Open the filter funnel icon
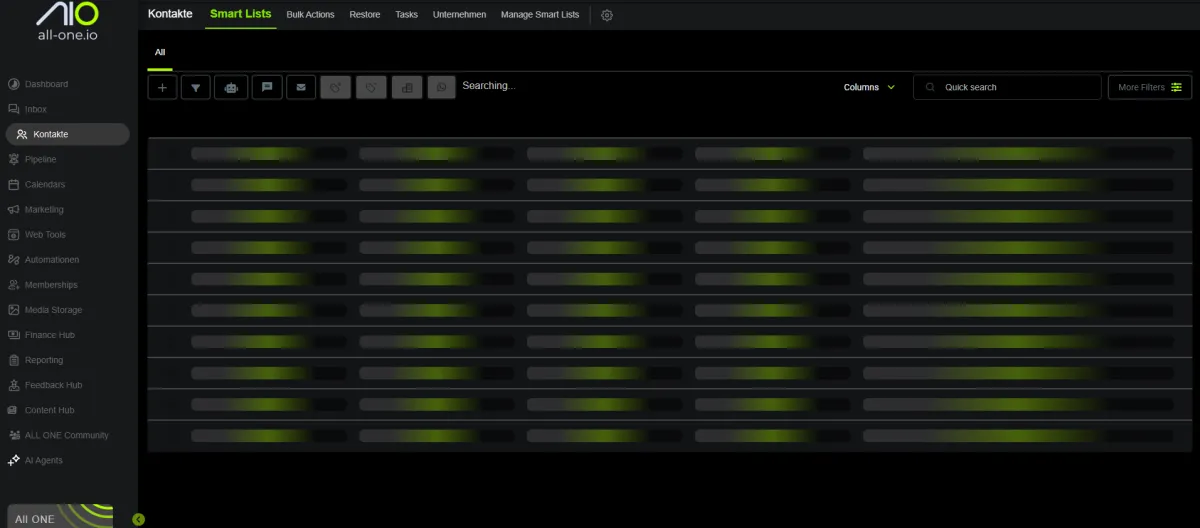The width and height of the screenshot is (1200, 528). (x=196, y=87)
